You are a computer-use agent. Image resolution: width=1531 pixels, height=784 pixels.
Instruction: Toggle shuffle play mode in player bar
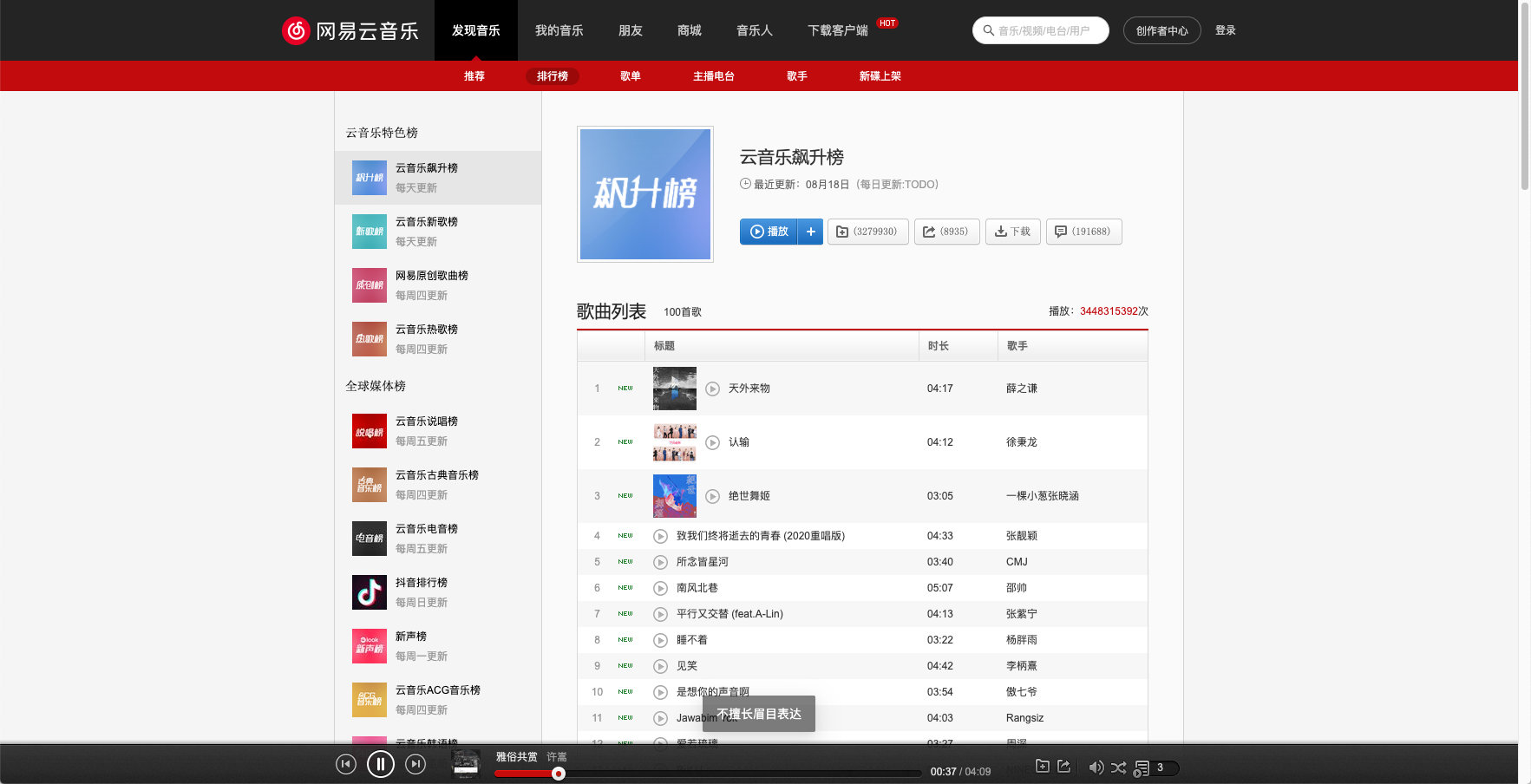1119,768
